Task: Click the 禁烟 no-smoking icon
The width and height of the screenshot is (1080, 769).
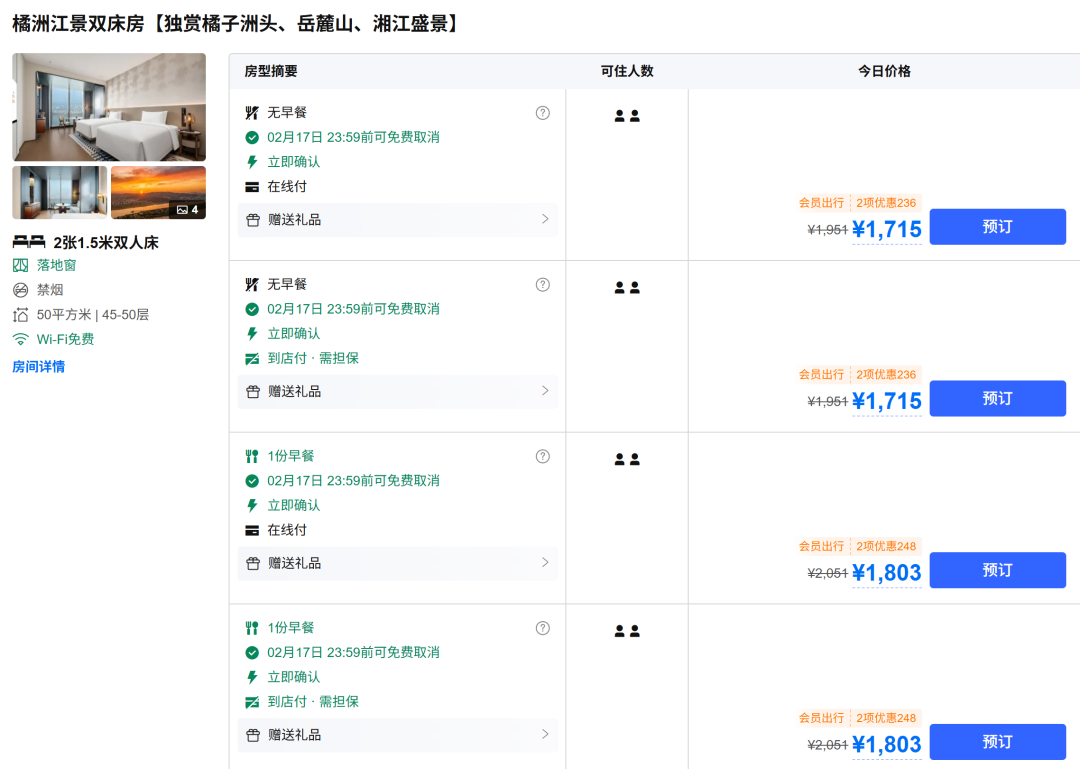Action: tap(21, 290)
